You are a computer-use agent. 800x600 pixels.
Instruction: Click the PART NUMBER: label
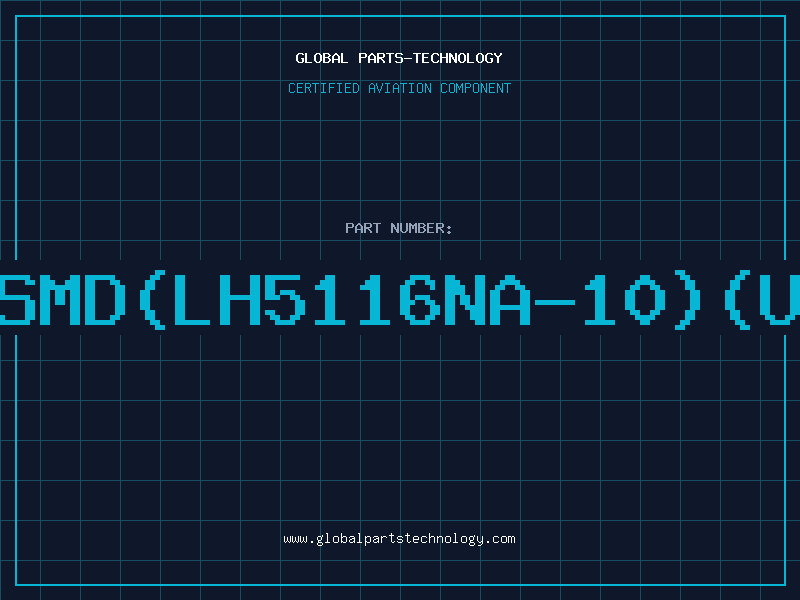398,228
